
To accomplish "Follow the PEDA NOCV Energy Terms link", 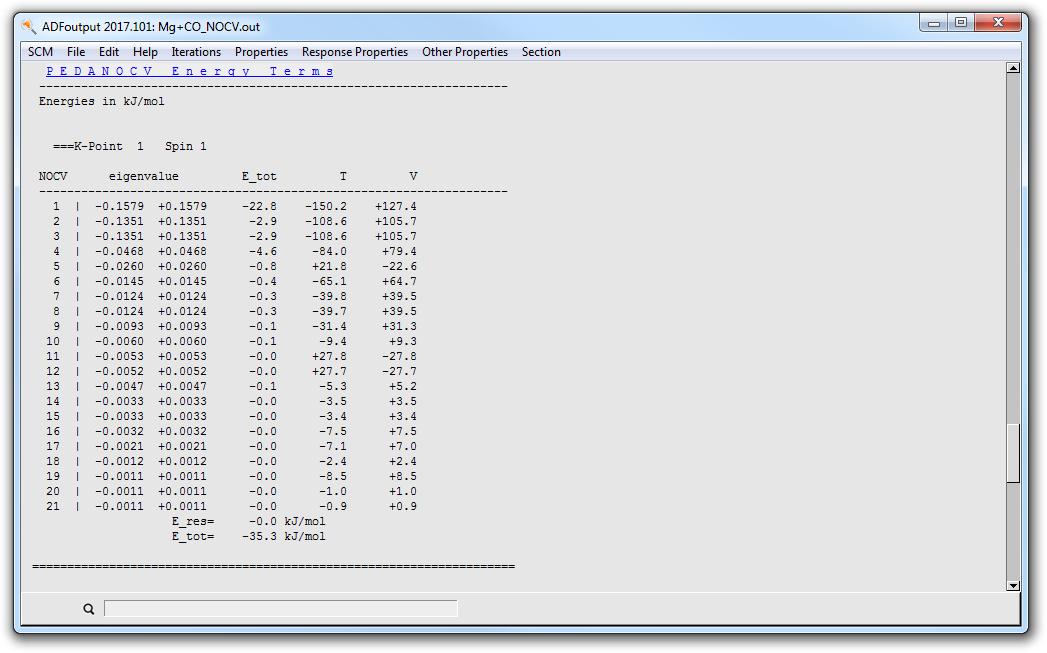I will pos(190,71).
